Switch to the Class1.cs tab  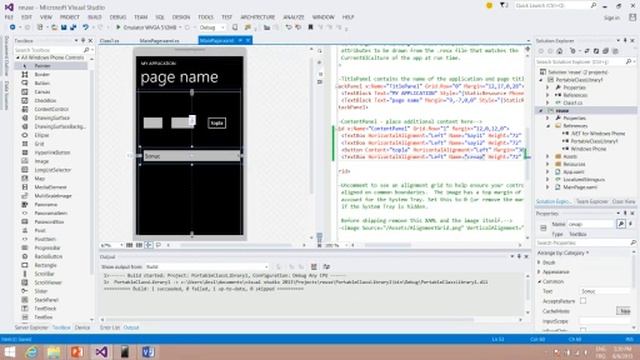coord(109,41)
